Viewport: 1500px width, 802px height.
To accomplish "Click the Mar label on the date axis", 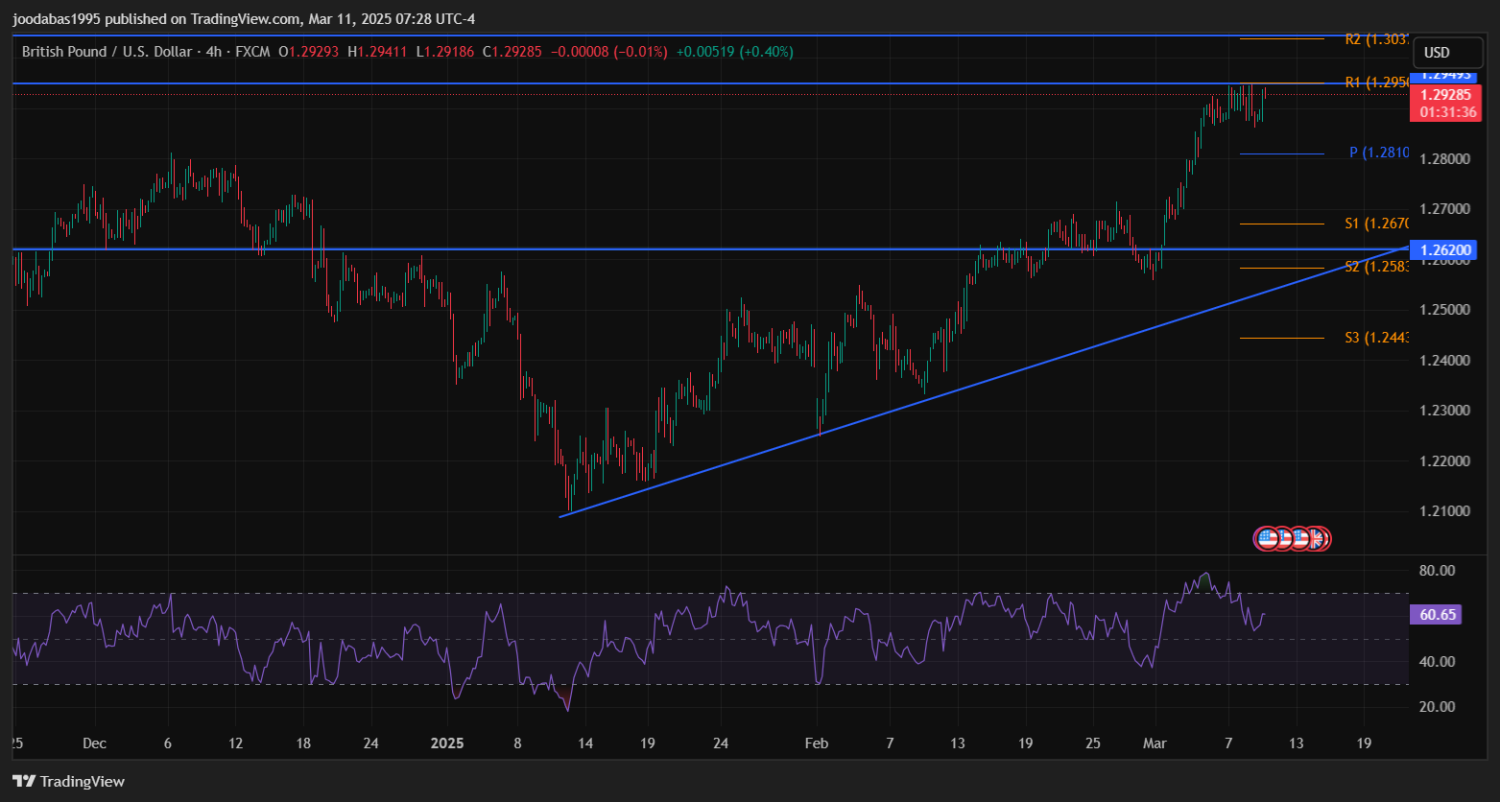I will coord(1155,743).
